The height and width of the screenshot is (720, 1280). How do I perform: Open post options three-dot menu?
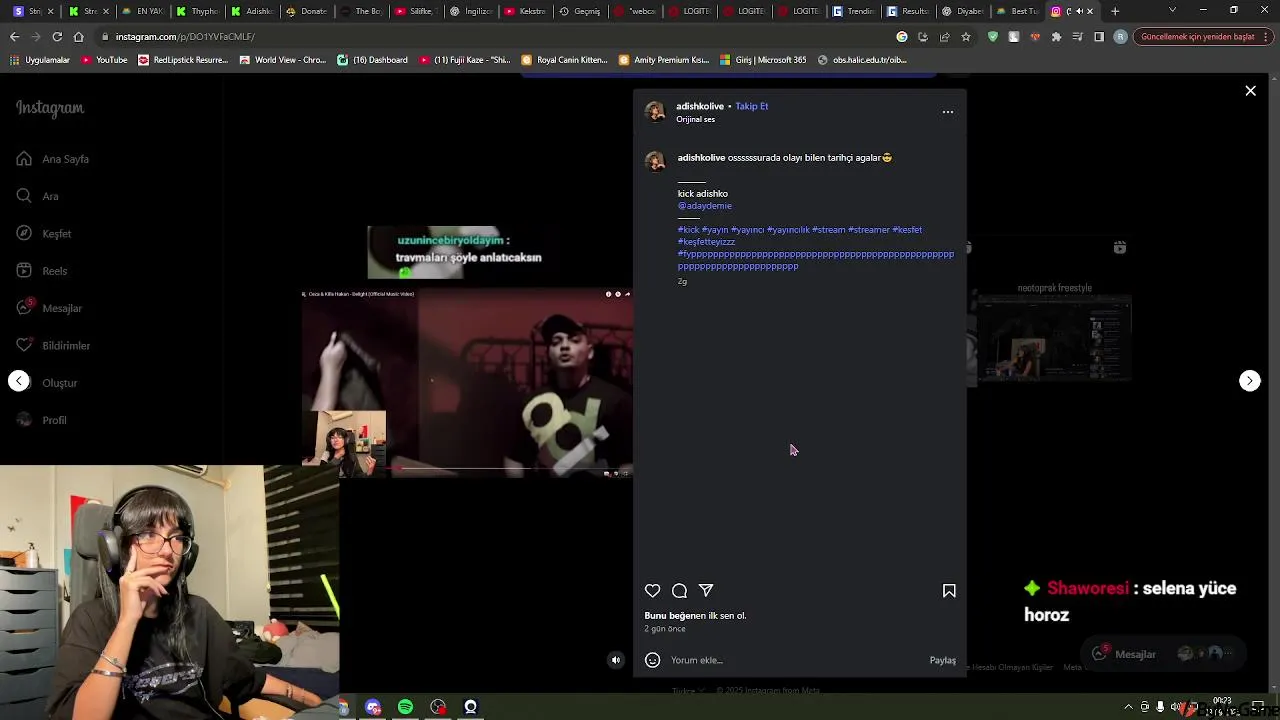(x=948, y=112)
